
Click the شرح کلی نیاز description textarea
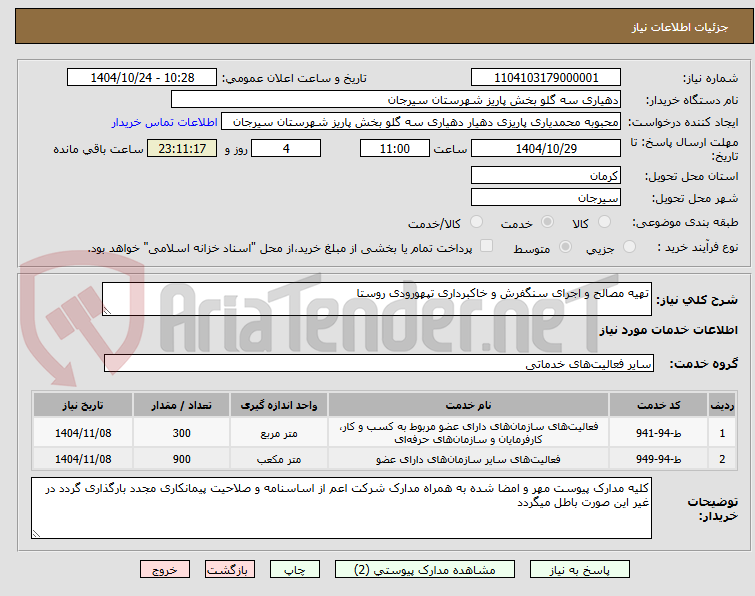click(x=377, y=299)
